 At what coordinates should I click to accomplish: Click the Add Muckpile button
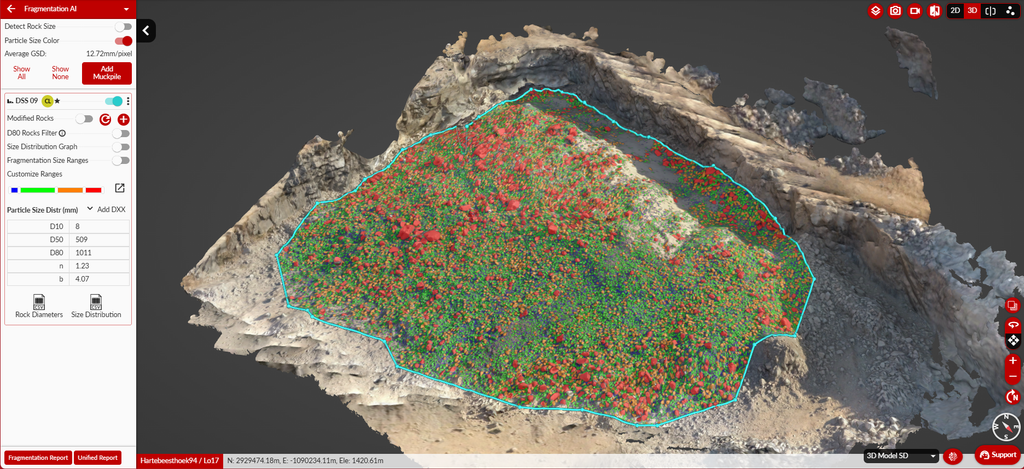106,73
